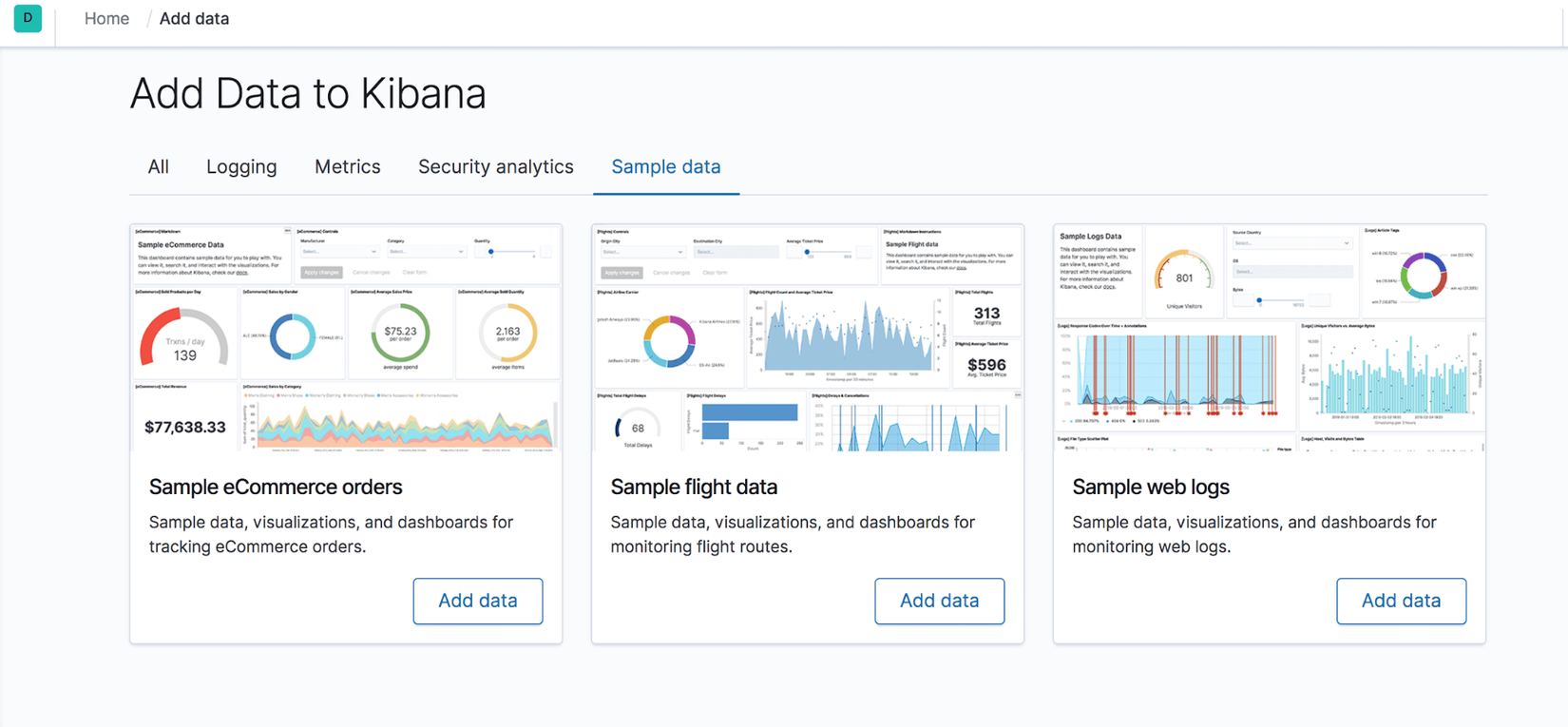Click the Sample flight data title

click(694, 488)
